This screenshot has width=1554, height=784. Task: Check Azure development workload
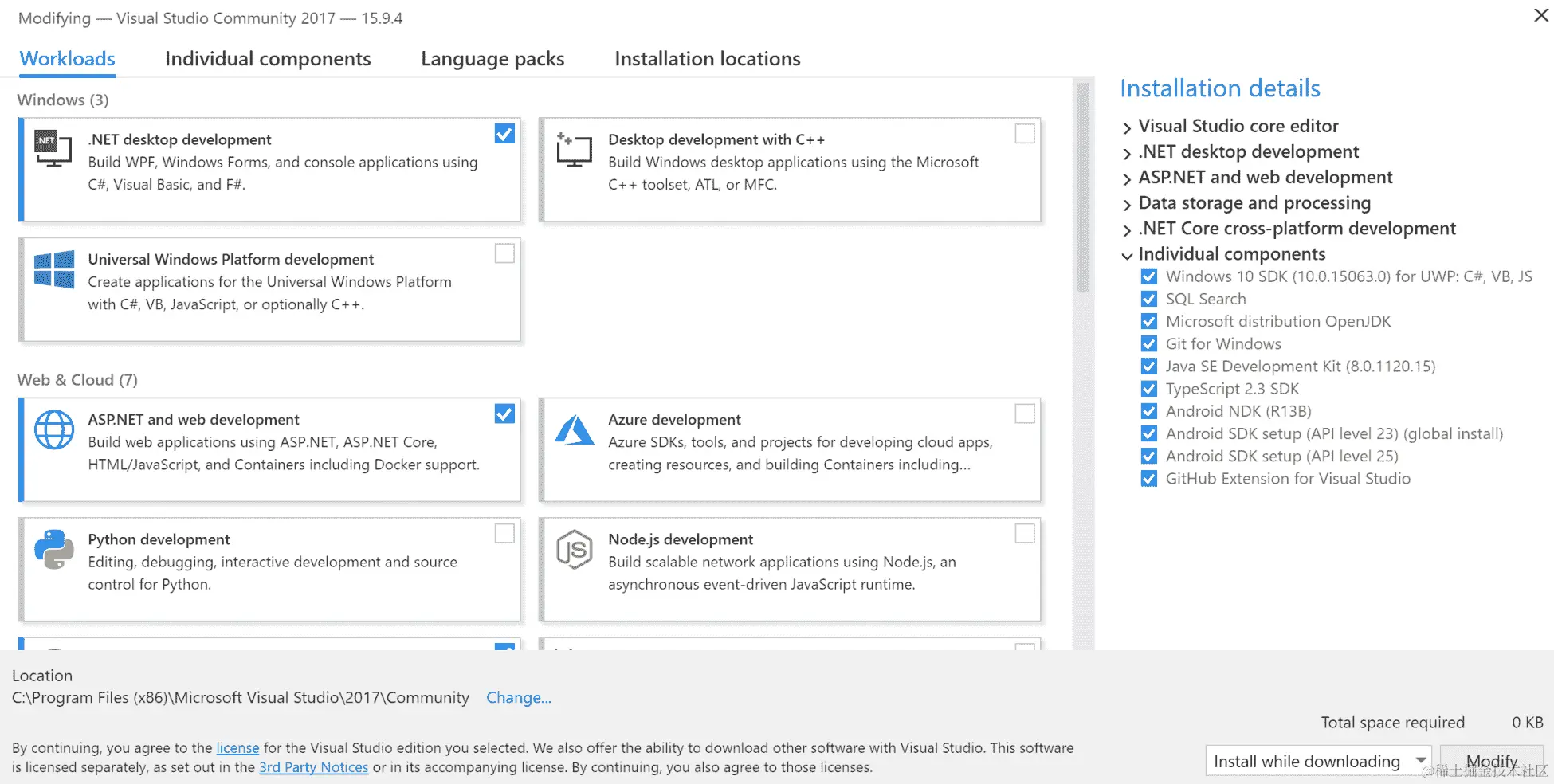pyautogui.click(x=1025, y=414)
